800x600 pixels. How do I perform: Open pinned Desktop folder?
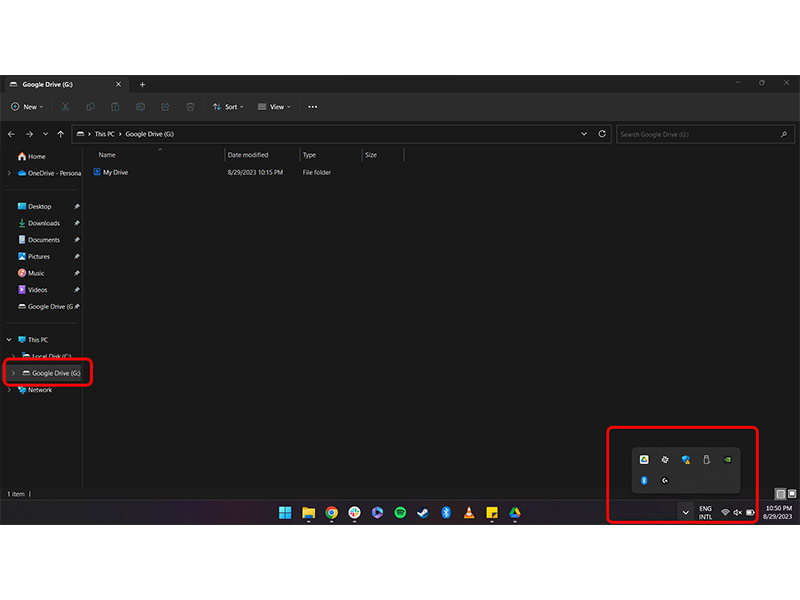[x=35, y=206]
